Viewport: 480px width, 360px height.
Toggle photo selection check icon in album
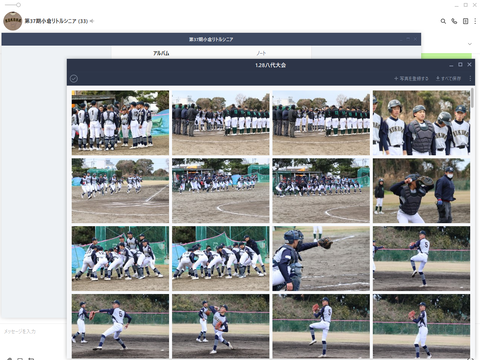(74, 78)
